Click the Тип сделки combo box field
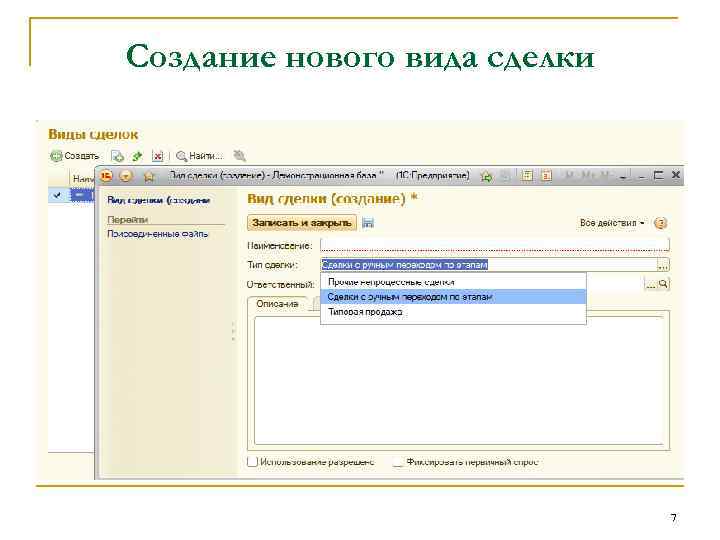The width and height of the screenshot is (720, 540). (489, 264)
